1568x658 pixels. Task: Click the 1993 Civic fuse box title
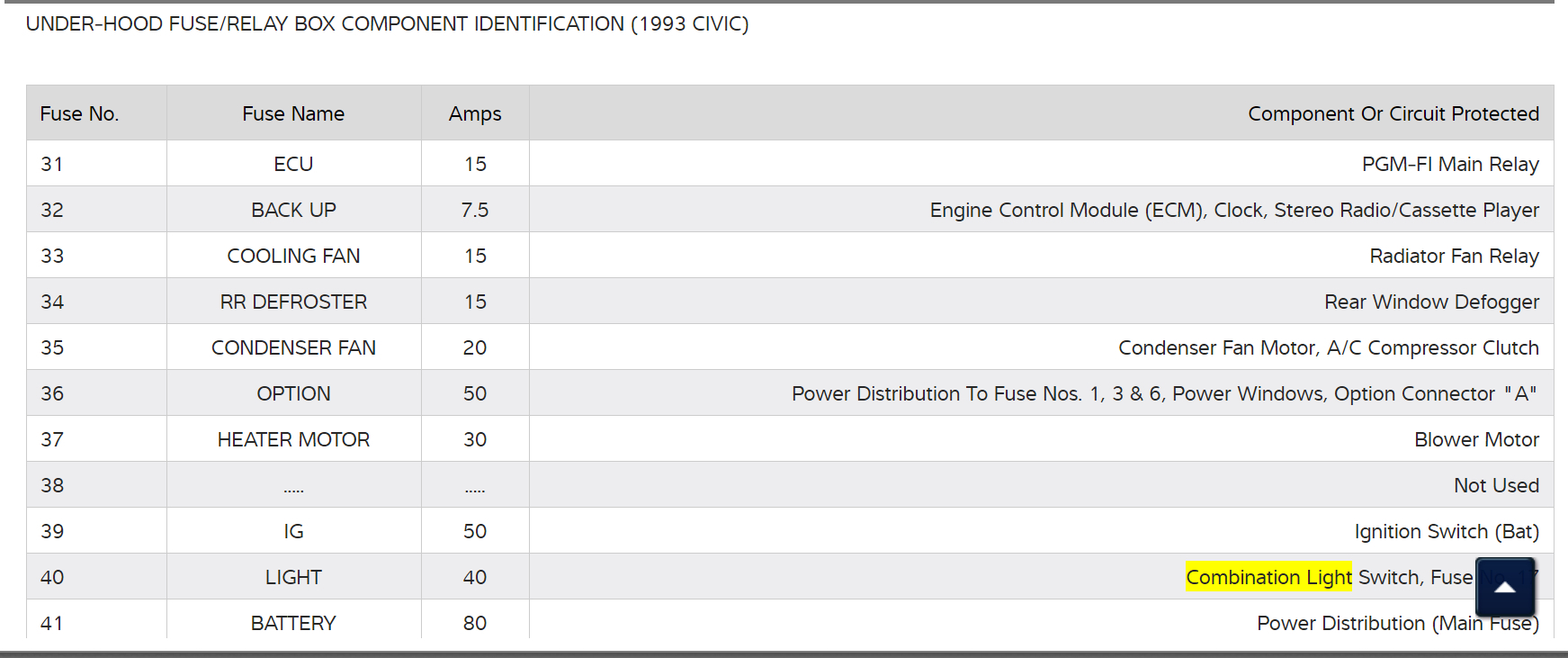click(387, 24)
